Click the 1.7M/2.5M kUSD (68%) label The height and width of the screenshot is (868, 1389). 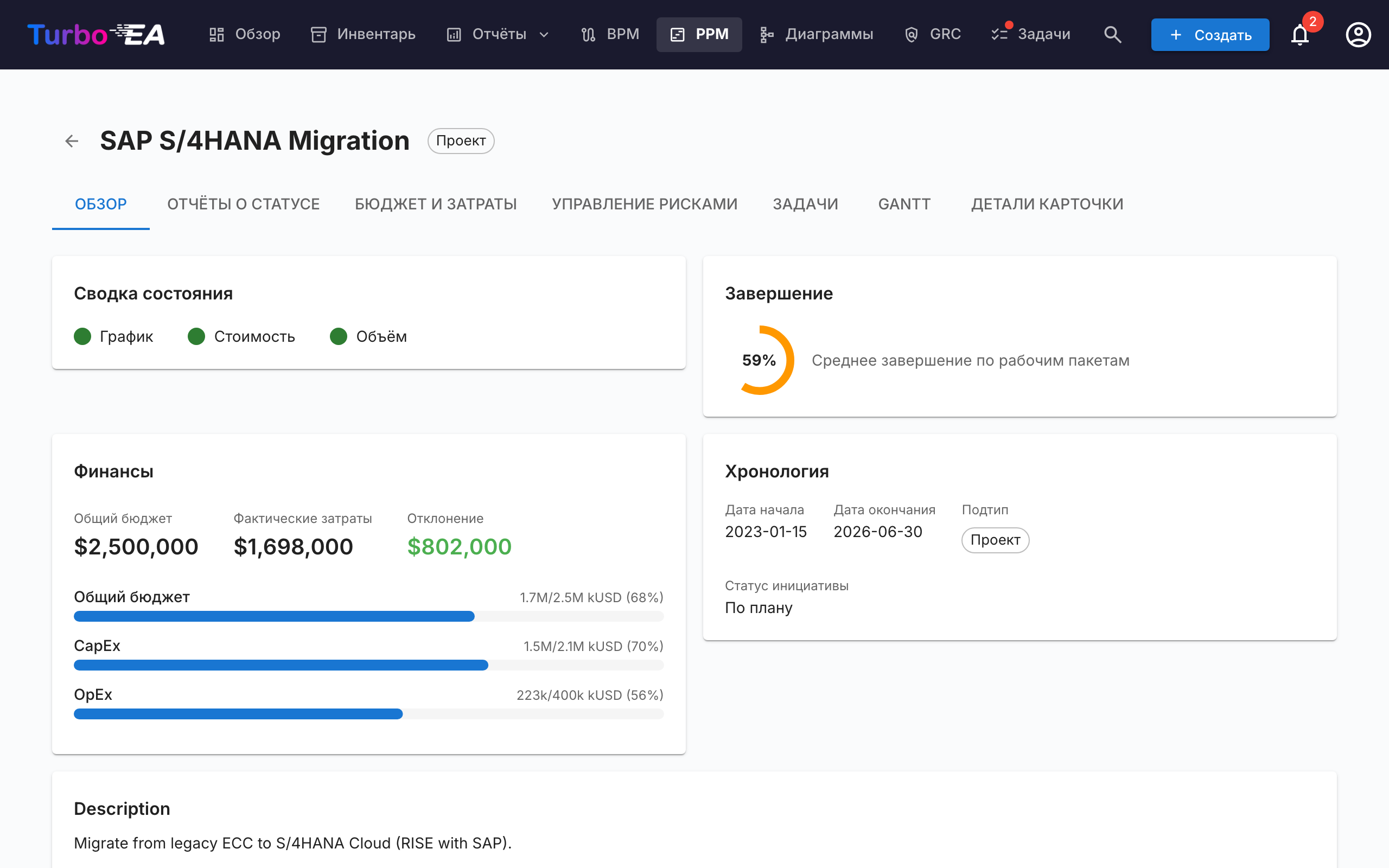coord(591,598)
